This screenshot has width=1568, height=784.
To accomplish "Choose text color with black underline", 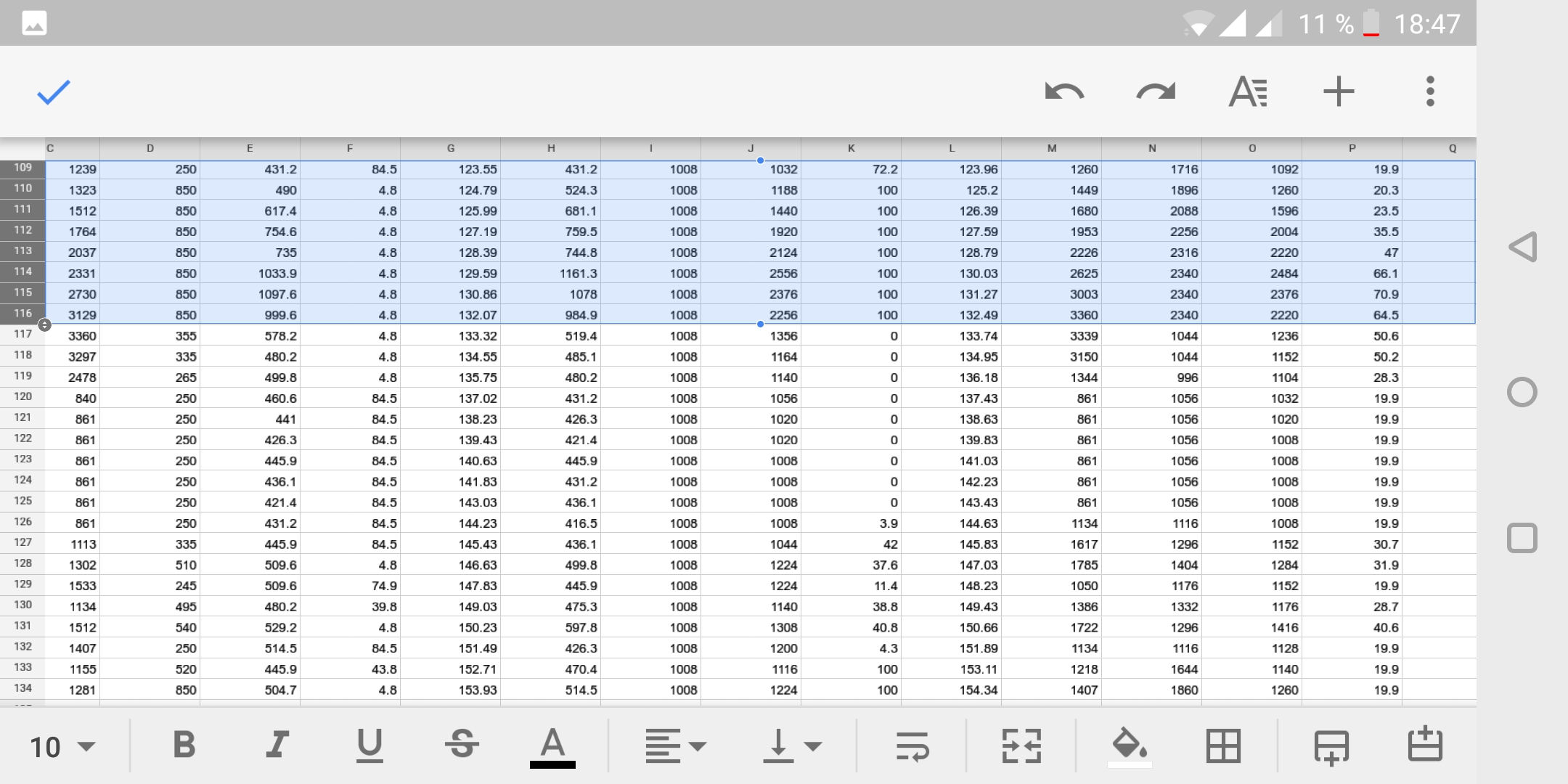I will (x=552, y=747).
